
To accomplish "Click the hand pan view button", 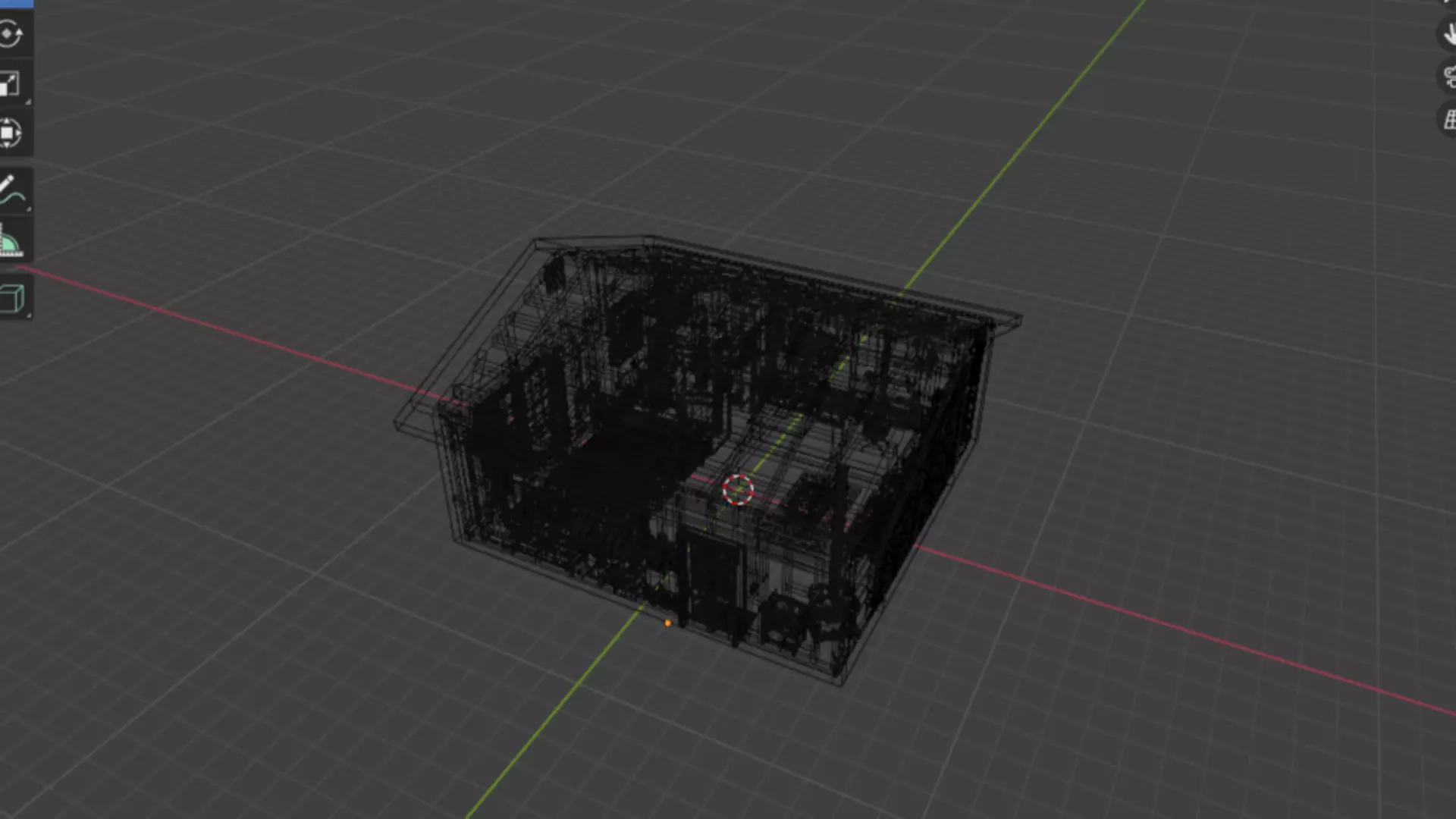I will click(x=1448, y=33).
